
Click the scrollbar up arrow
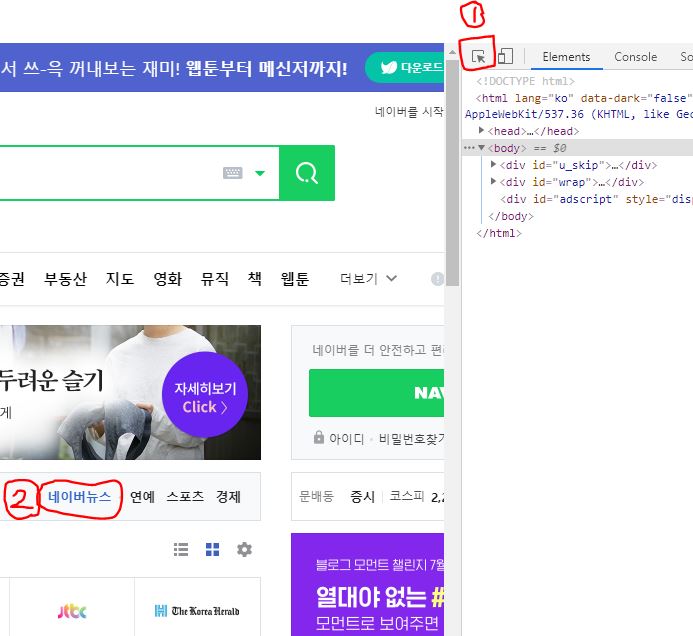point(452,52)
